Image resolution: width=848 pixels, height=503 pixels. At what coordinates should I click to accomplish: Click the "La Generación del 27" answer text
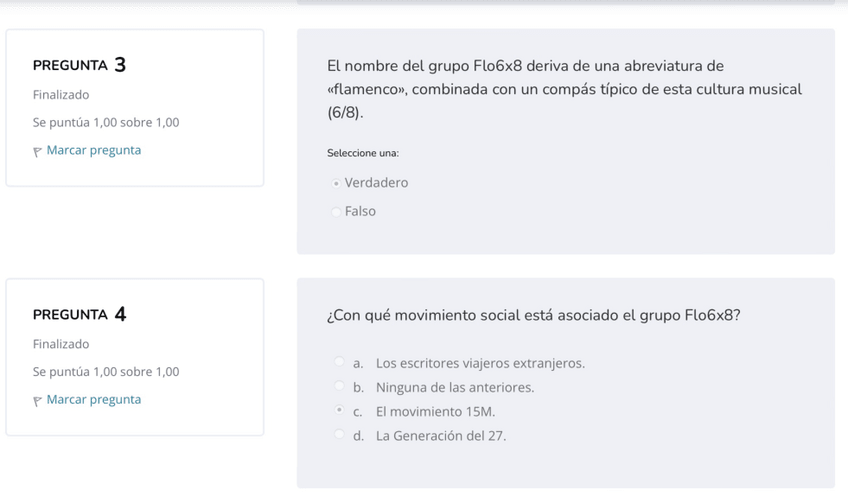coord(441,435)
